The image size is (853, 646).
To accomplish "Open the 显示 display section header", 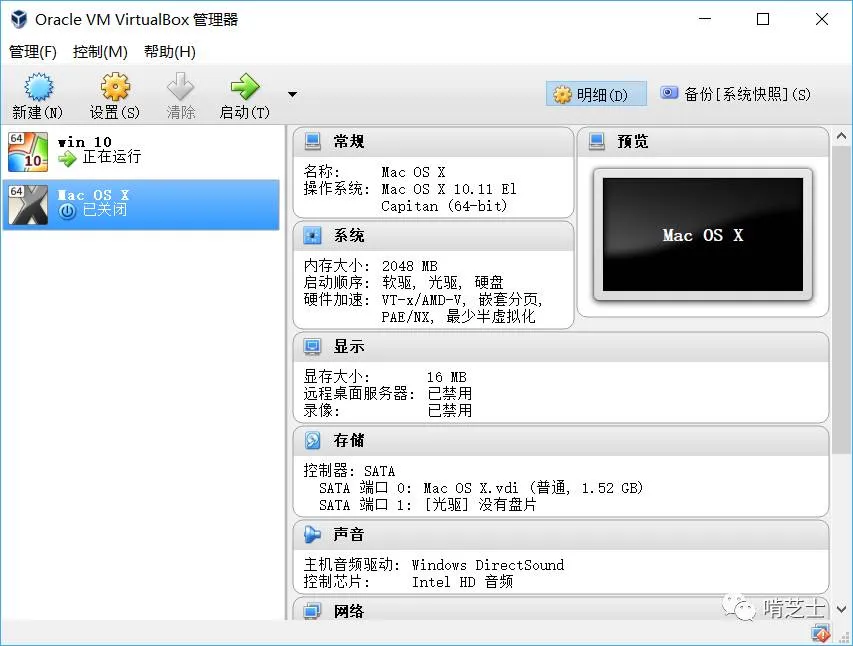I will coord(561,347).
